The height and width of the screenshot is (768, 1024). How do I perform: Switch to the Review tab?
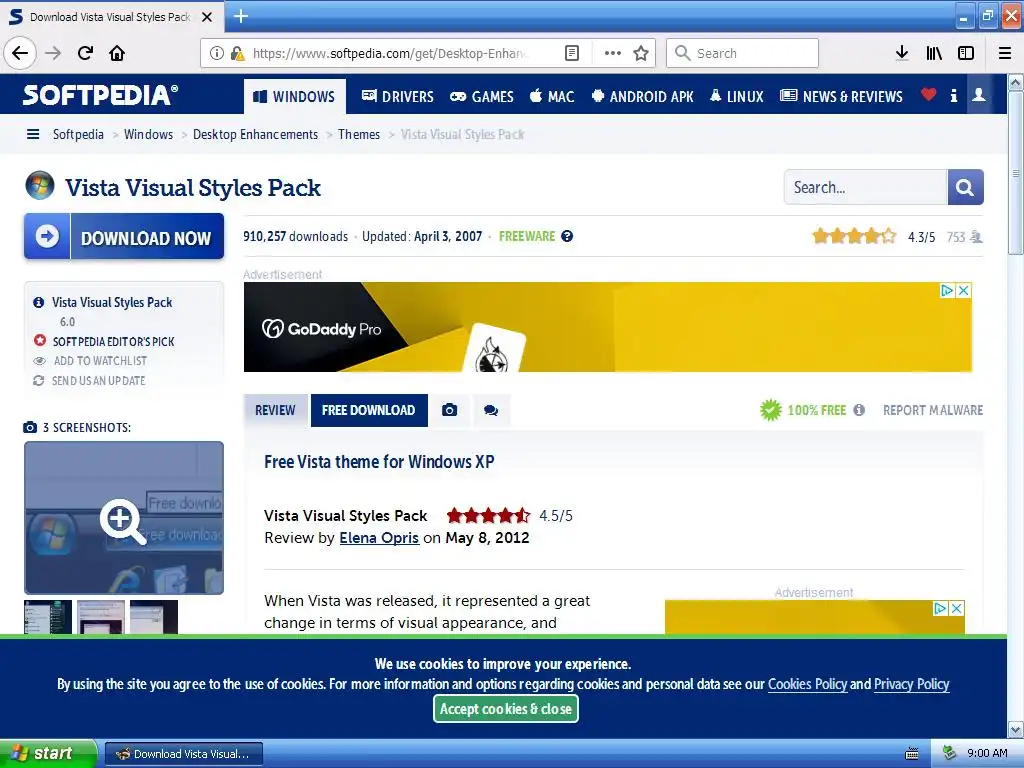coord(275,410)
